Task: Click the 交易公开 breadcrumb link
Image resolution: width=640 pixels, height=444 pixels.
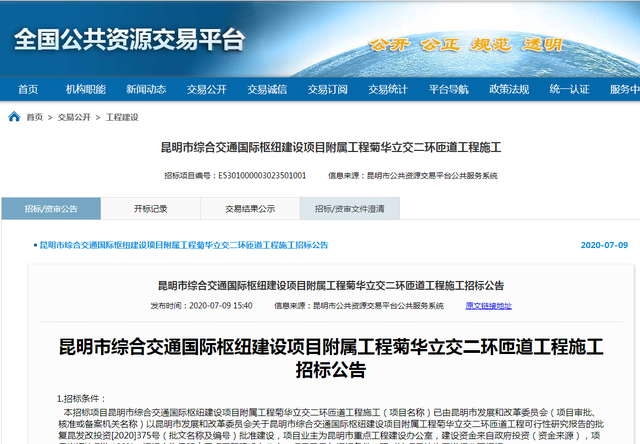Action: point(74,117)
